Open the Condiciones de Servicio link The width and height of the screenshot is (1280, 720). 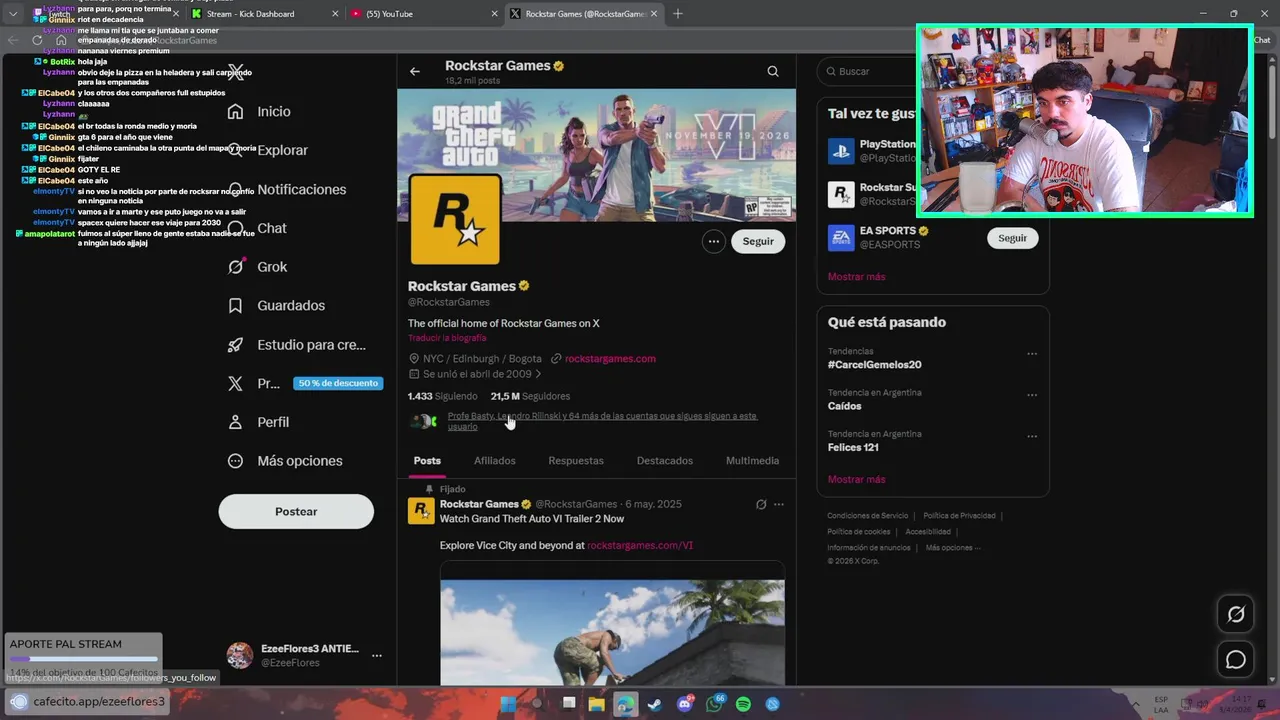click(867, 516)
